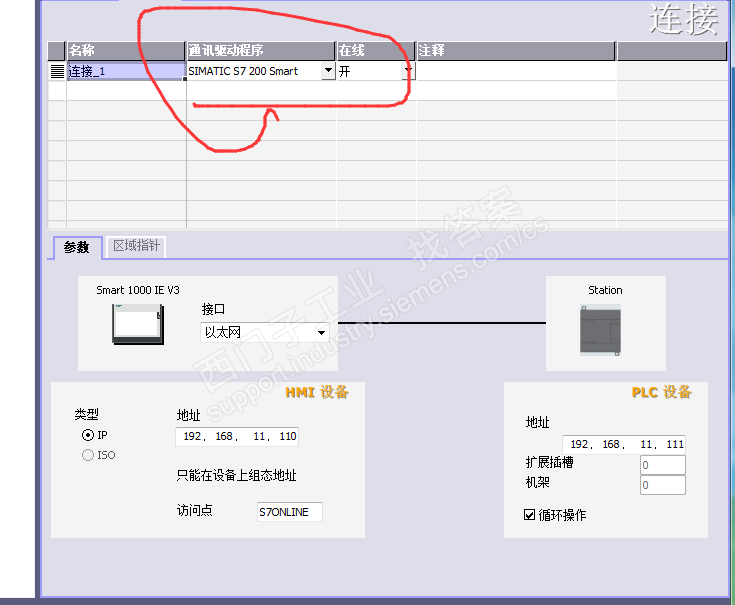This screenshot has height=605, width=735.
Task: Click the Smart 1000 IE V3 label
Action: pos(138,290)
